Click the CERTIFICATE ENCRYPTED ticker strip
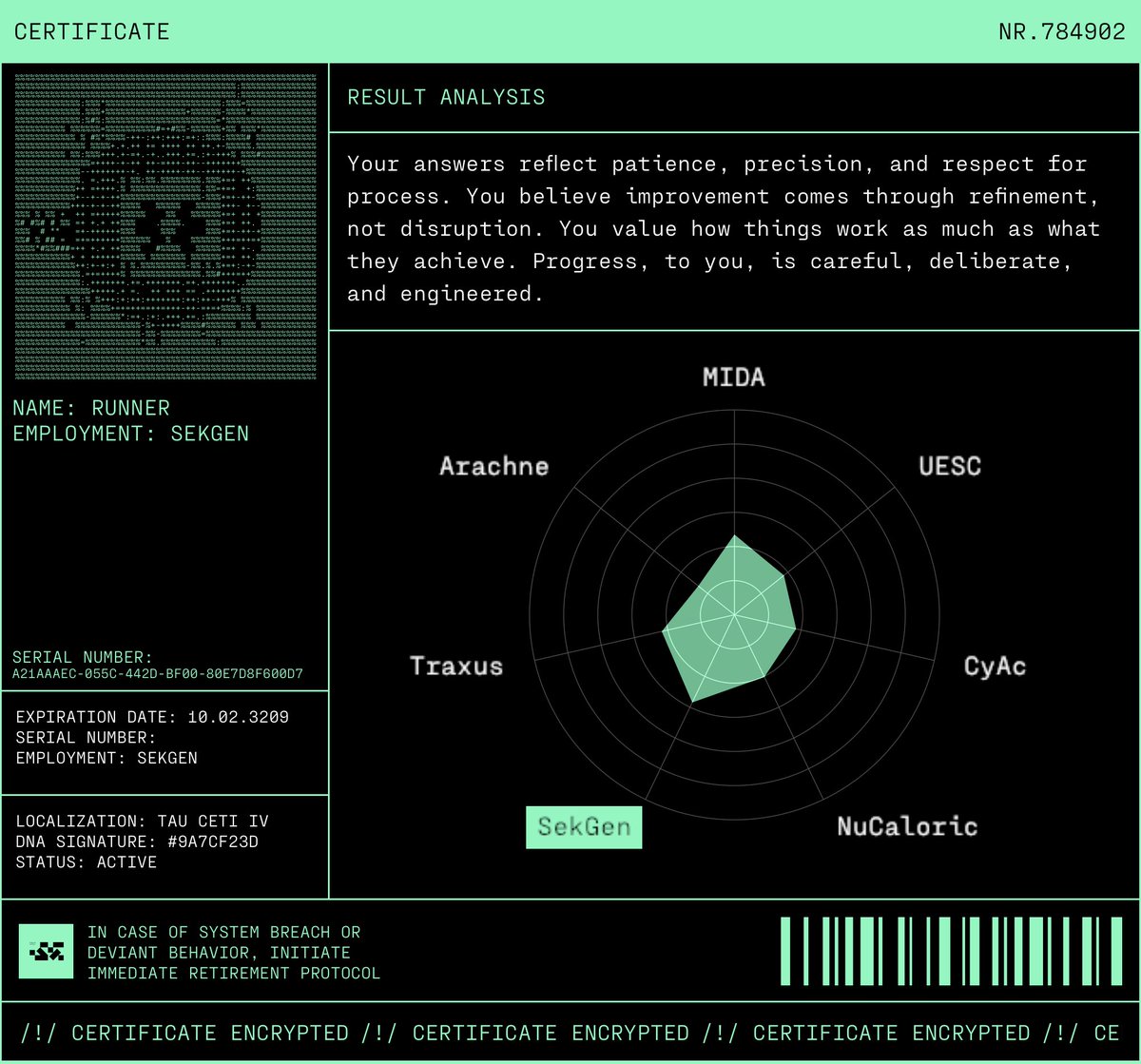Screen dimensions: 1141x1064 [570, 1033]
